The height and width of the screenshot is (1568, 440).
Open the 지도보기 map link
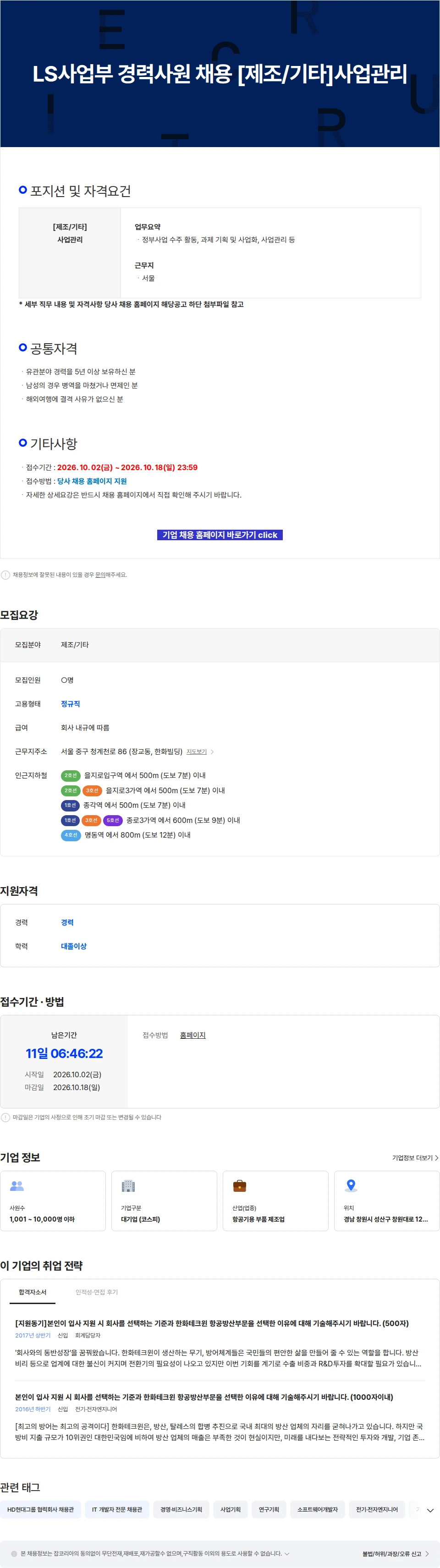click(197, 752)
